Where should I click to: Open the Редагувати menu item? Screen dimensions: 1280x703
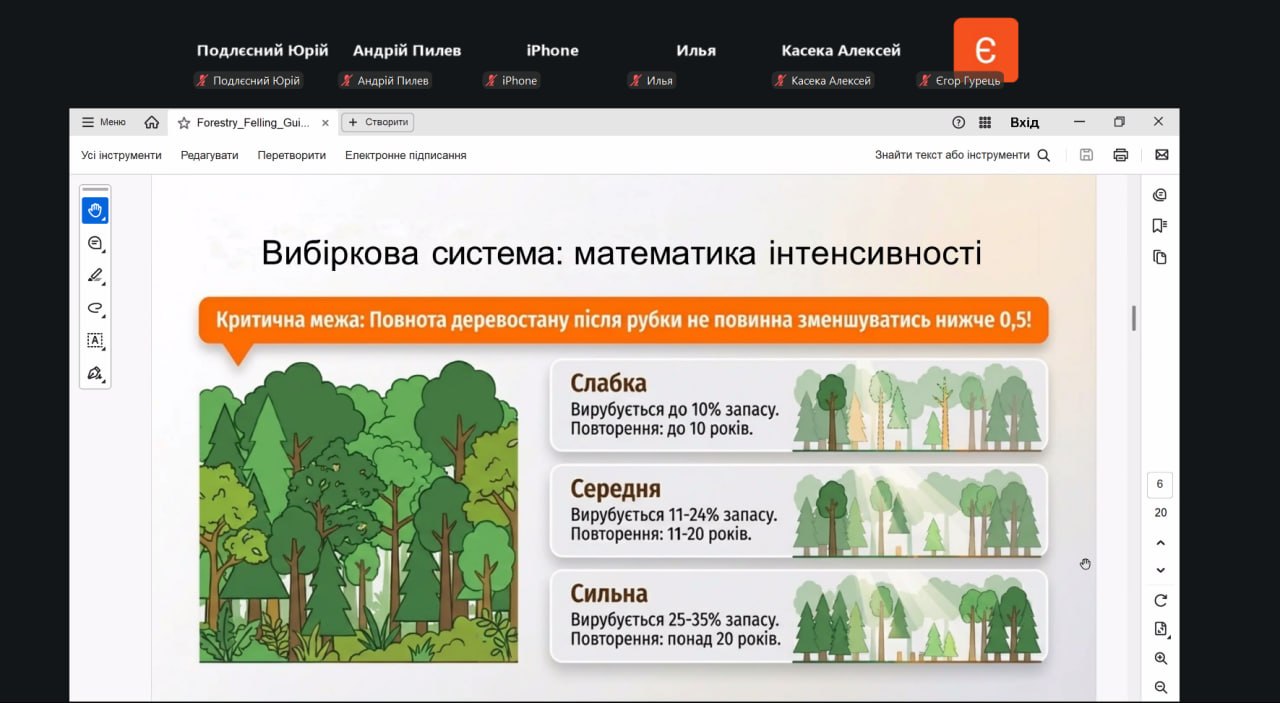tap(209, 155)
